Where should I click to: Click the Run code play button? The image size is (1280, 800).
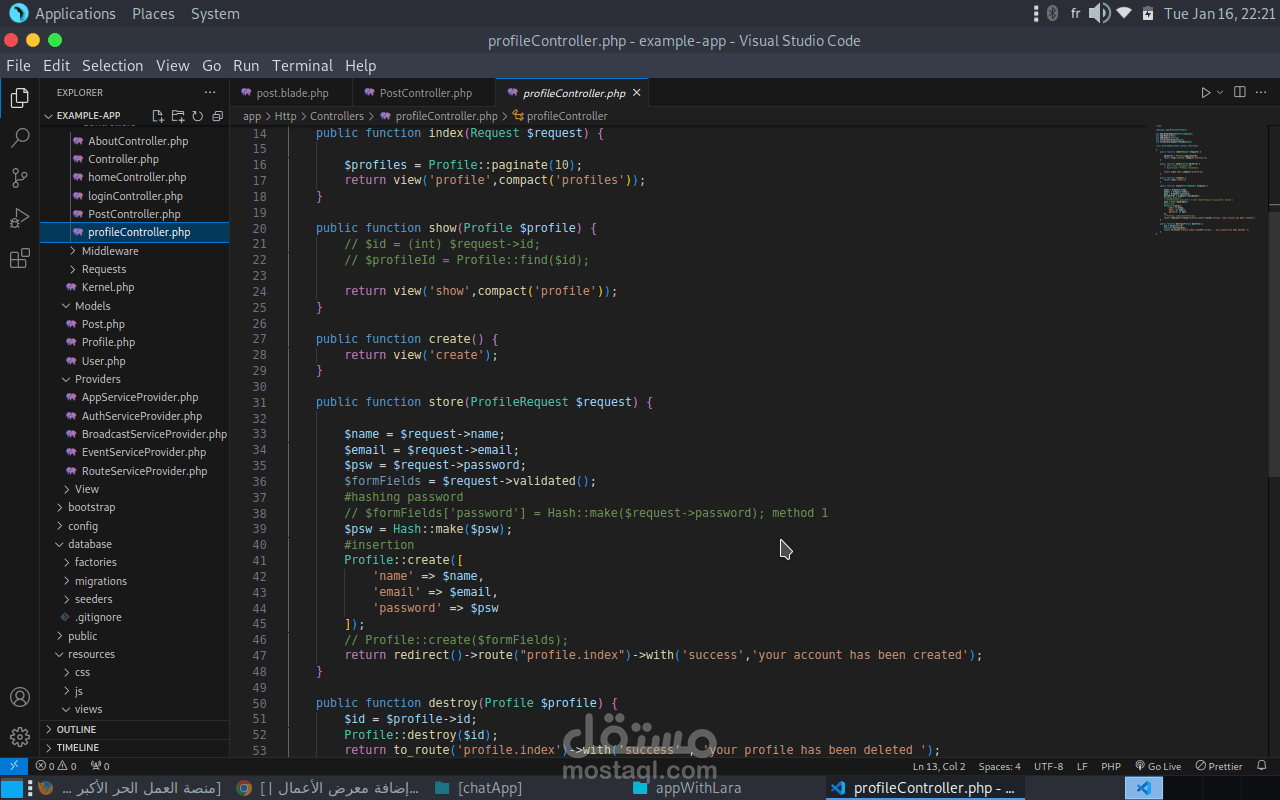click(1206, 92)
